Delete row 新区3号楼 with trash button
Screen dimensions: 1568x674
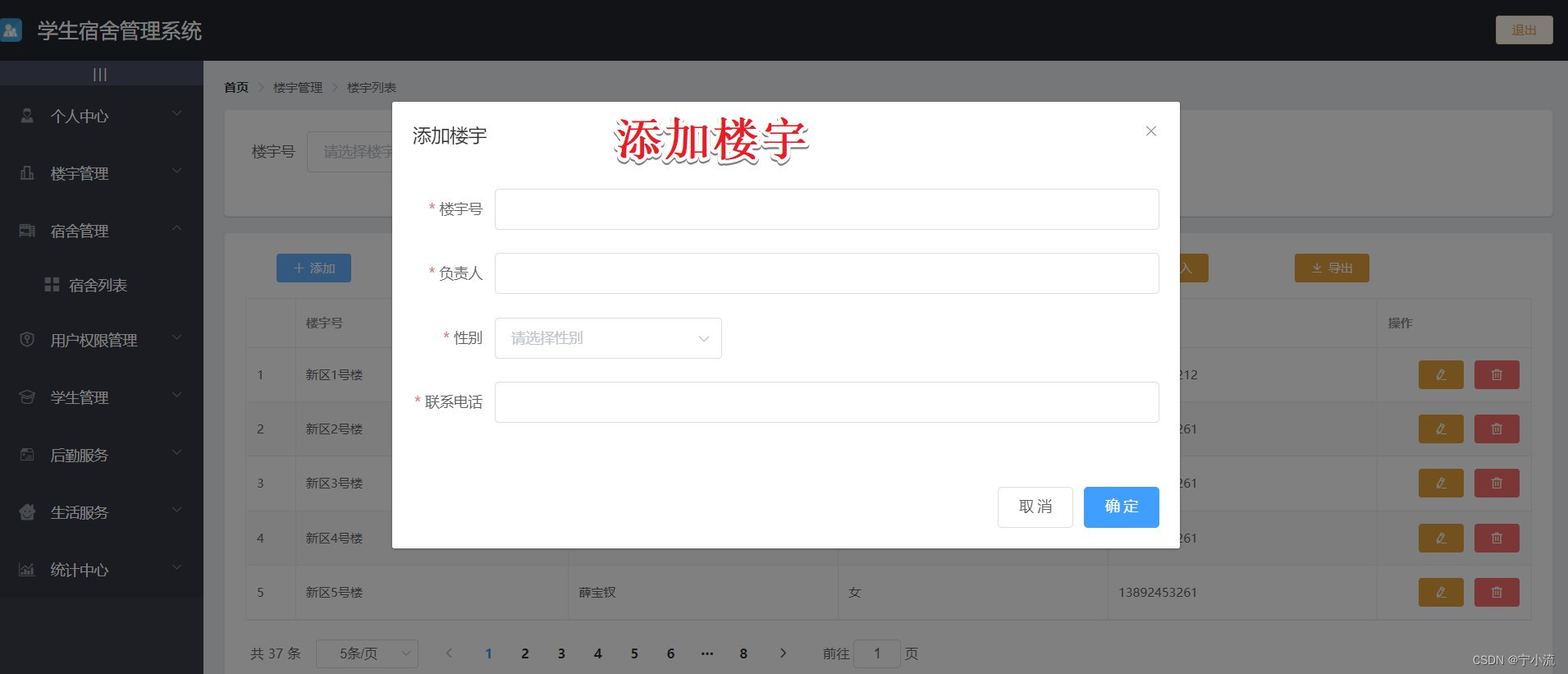pyautogui.click(x=1497, y=483)
